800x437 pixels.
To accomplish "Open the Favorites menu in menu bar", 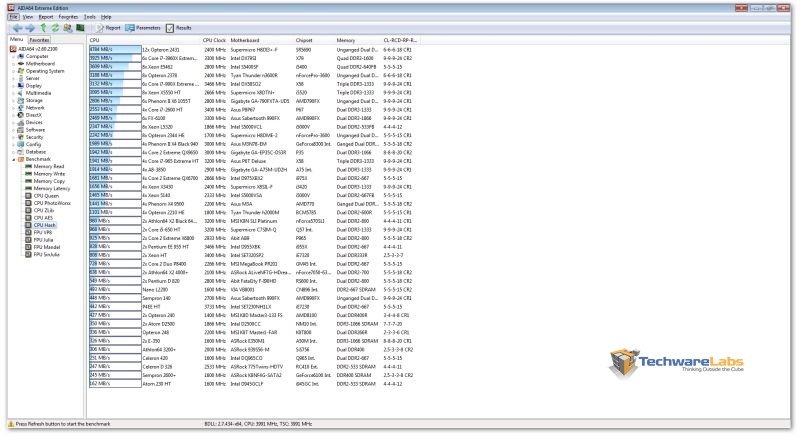I will click(x=68, y=17).
